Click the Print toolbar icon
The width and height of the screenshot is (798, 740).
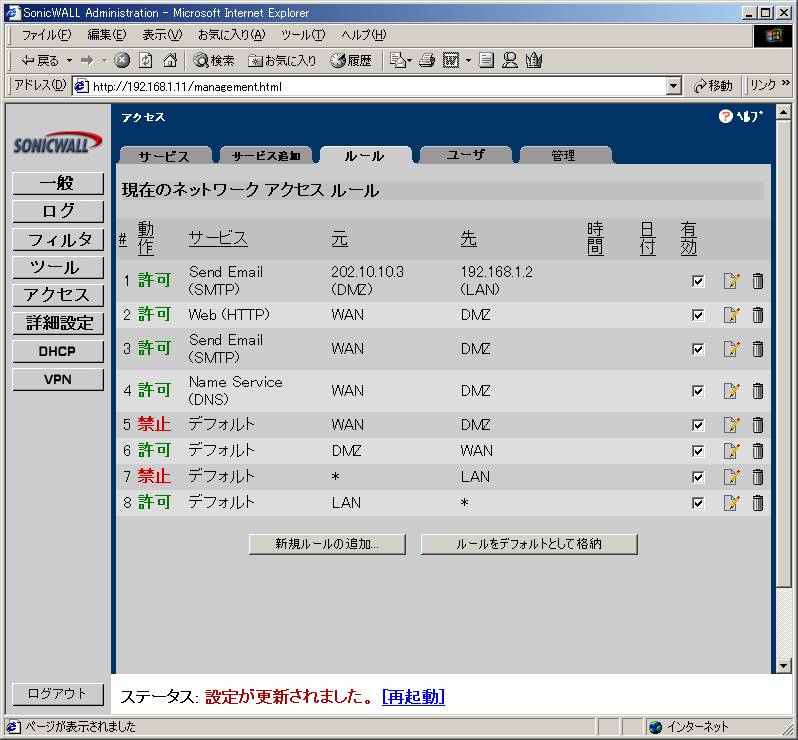(426, 61)
